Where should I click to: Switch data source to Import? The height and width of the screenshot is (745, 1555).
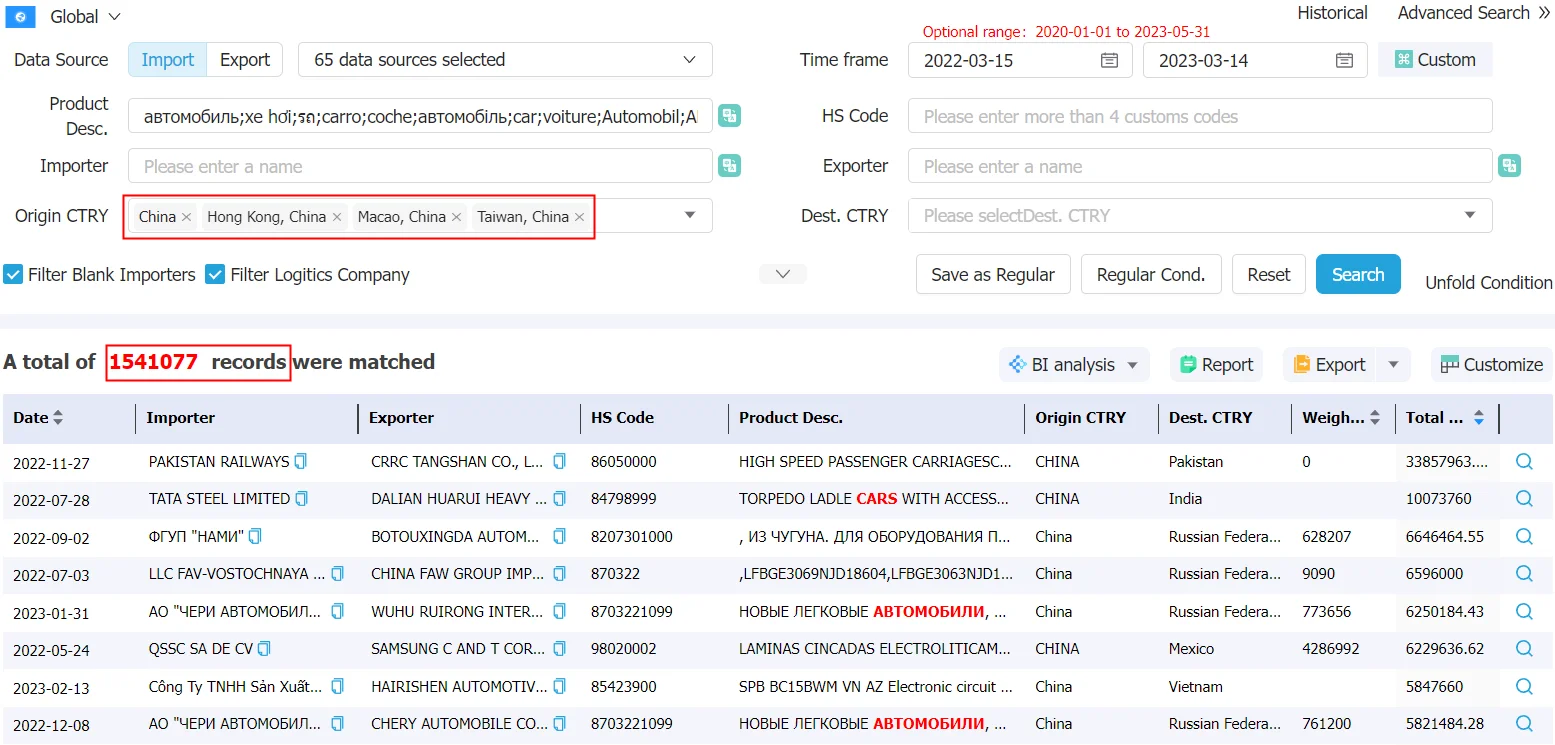[x=168, y=60]
